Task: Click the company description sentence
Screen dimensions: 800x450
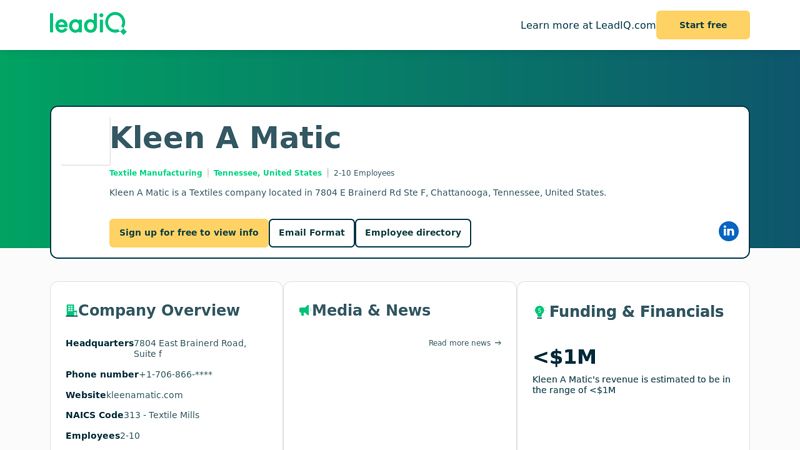Action: click(358, 192)
